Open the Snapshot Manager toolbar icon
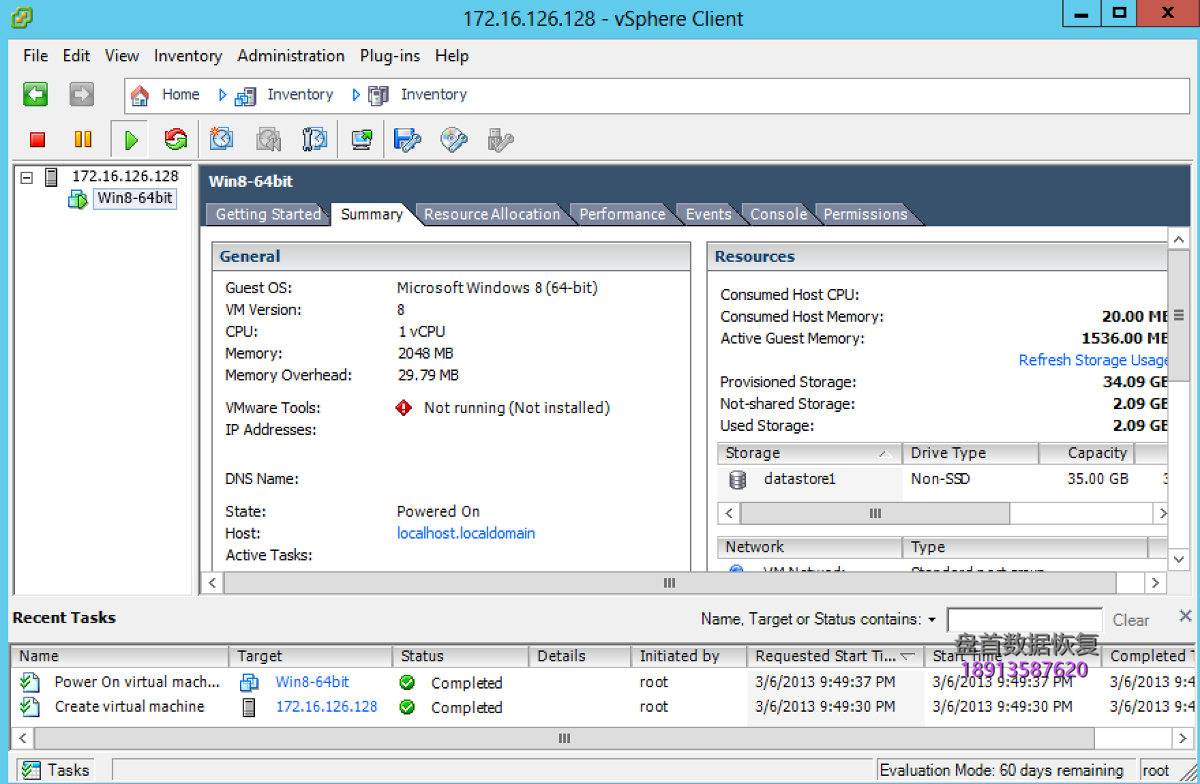This screenshot has height=784, width=1200. click(314, 140)
